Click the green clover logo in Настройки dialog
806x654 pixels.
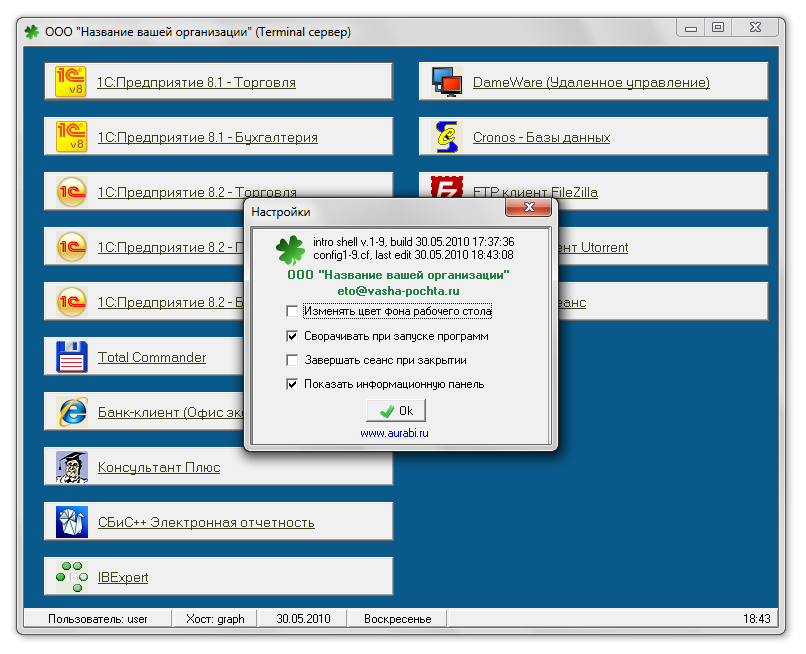[290, 249]
